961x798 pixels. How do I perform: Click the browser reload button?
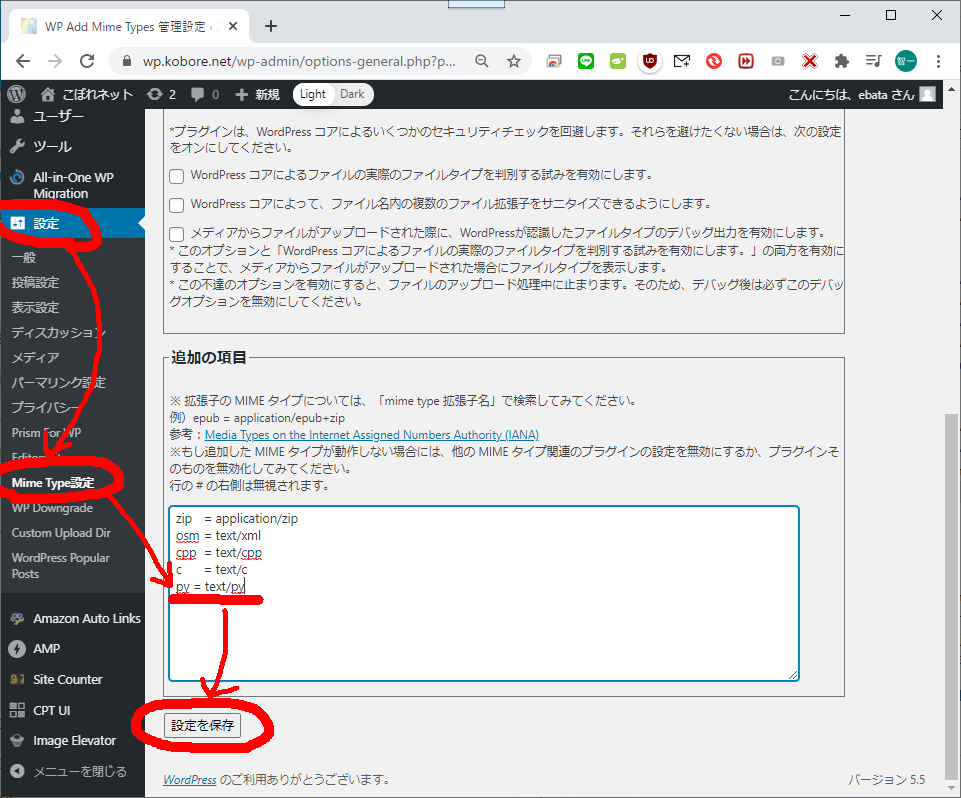[87, 61]
